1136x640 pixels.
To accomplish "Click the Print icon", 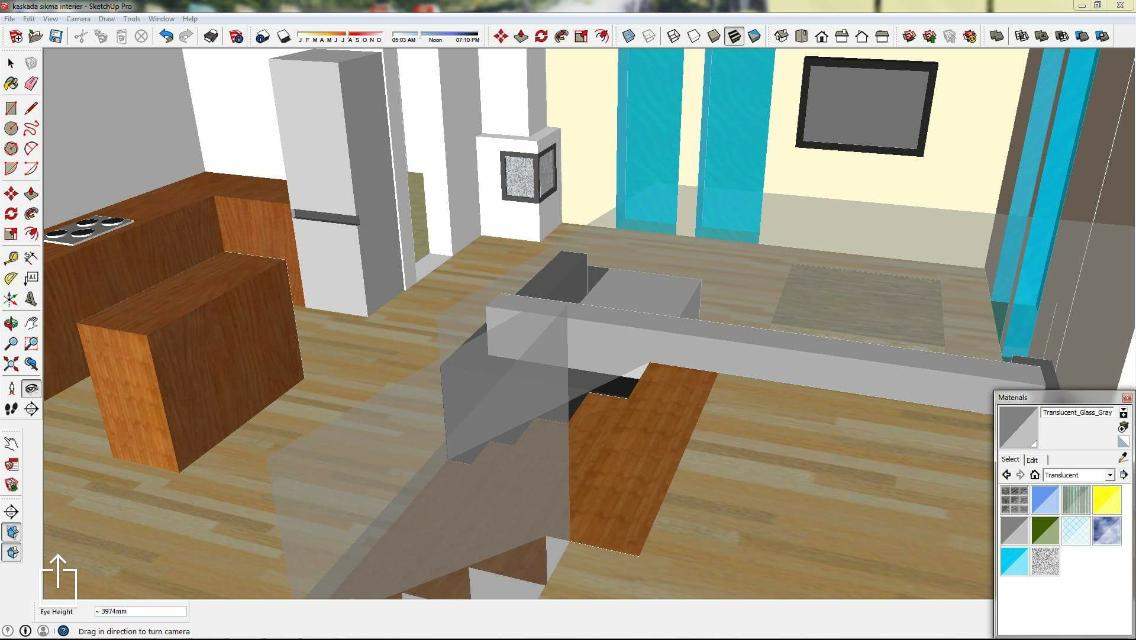I will [x=211, y=36].
